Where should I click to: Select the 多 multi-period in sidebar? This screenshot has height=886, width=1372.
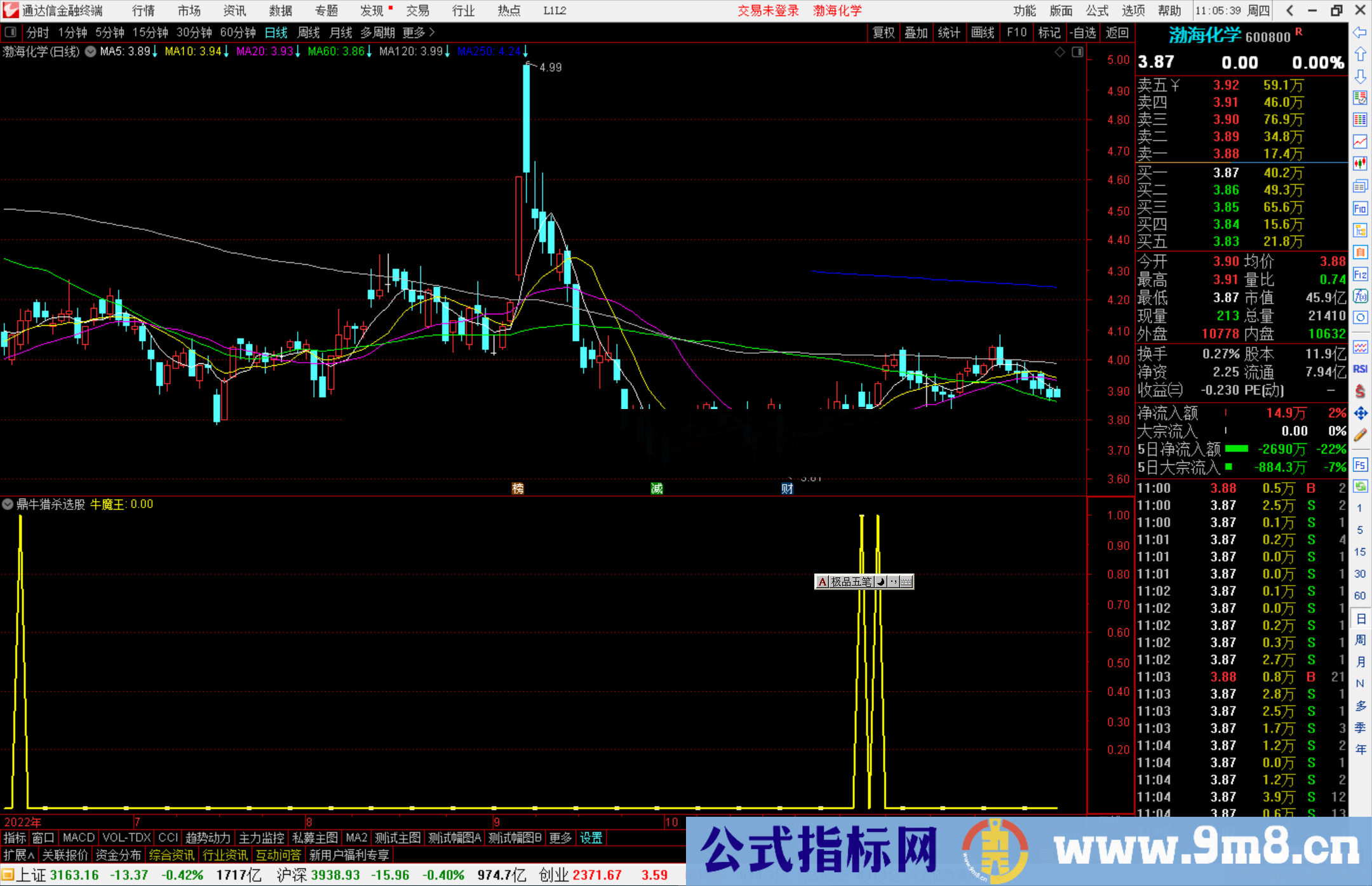point(1360,706)
